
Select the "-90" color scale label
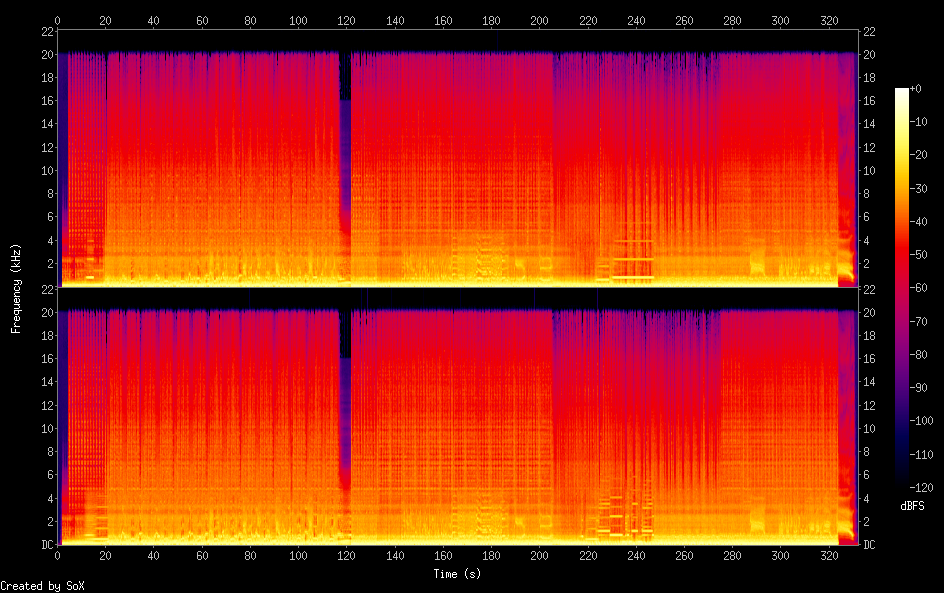pos(918,388)
